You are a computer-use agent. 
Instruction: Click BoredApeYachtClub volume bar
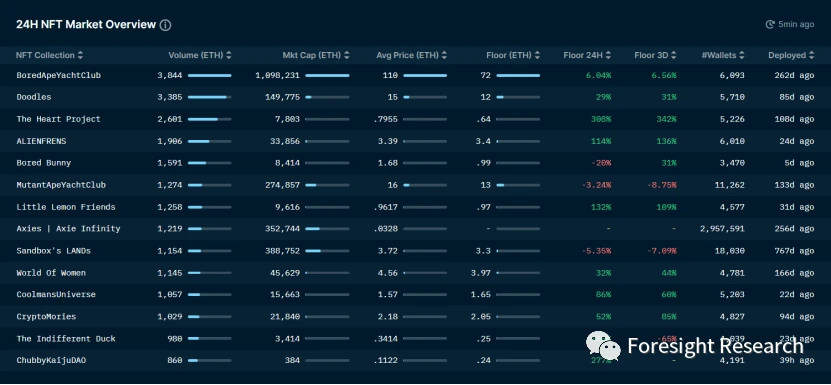209,75
